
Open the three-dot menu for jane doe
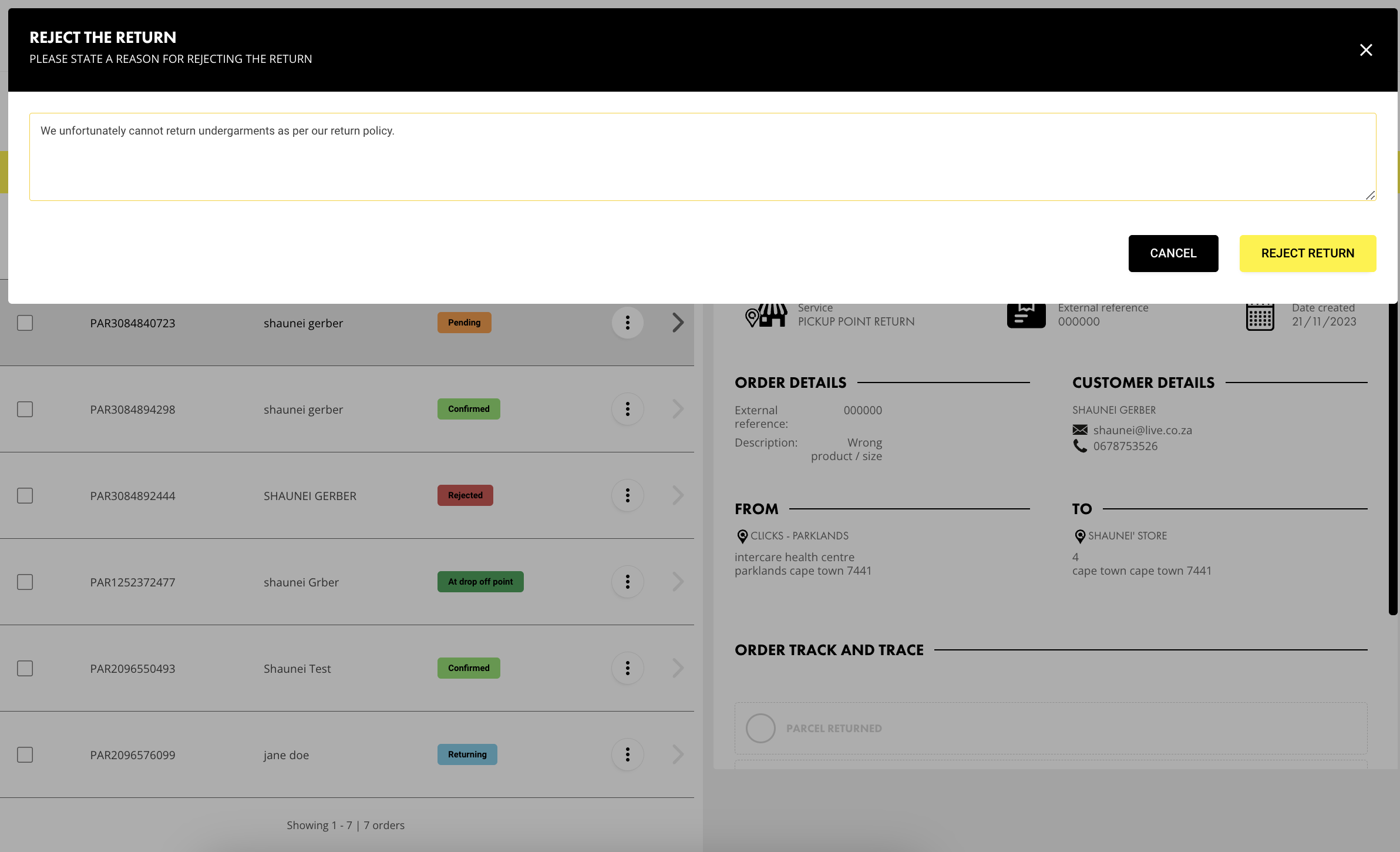click(x=628, y=754)
